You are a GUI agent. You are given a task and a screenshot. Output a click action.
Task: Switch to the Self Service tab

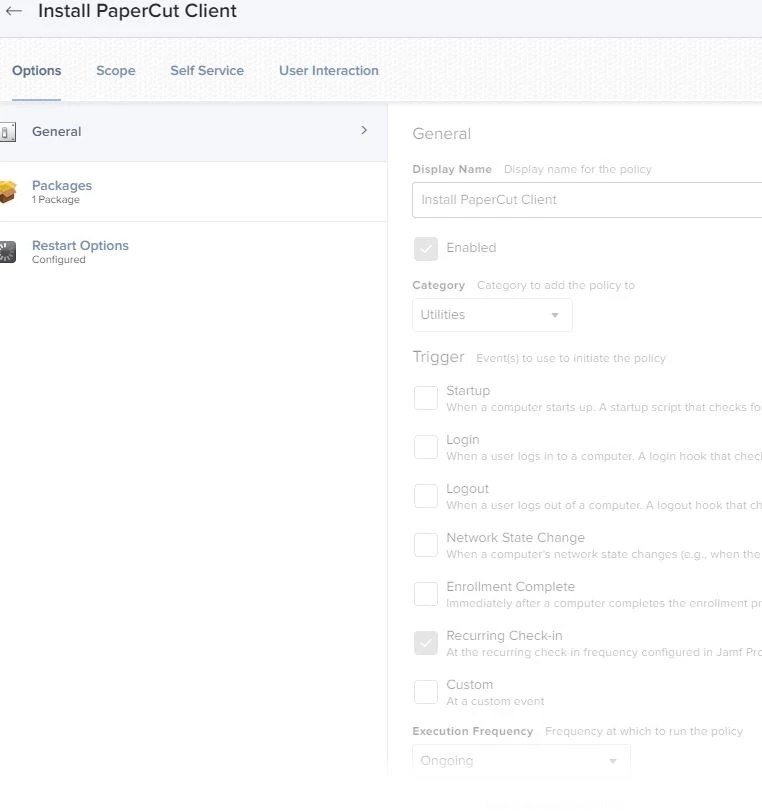207,71
